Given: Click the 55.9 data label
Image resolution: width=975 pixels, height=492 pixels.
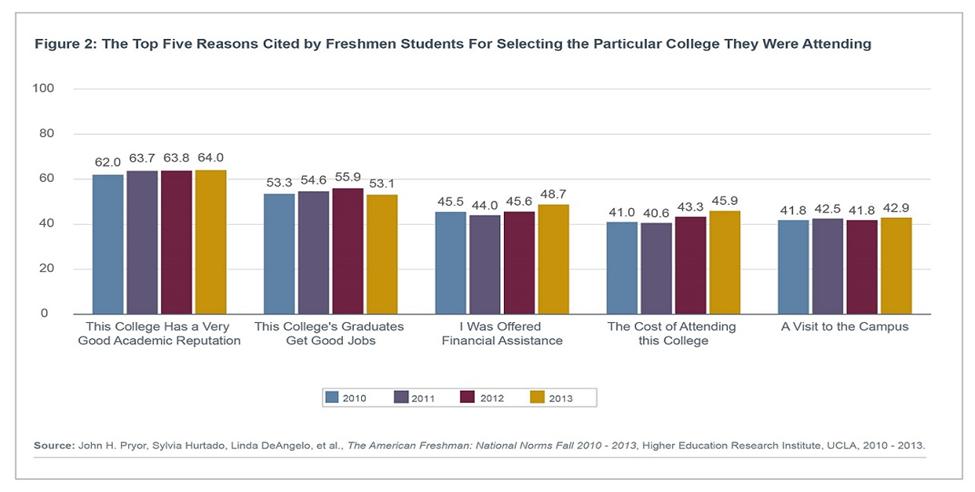Looking at the screenshot, I should pyautogui.click(x=349, y=175).
